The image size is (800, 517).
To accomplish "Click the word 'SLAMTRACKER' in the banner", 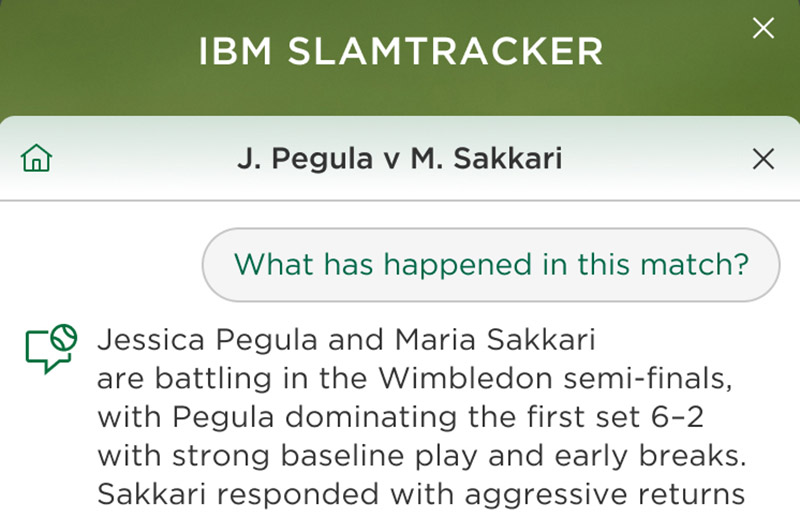I will (x=445, y=51).
